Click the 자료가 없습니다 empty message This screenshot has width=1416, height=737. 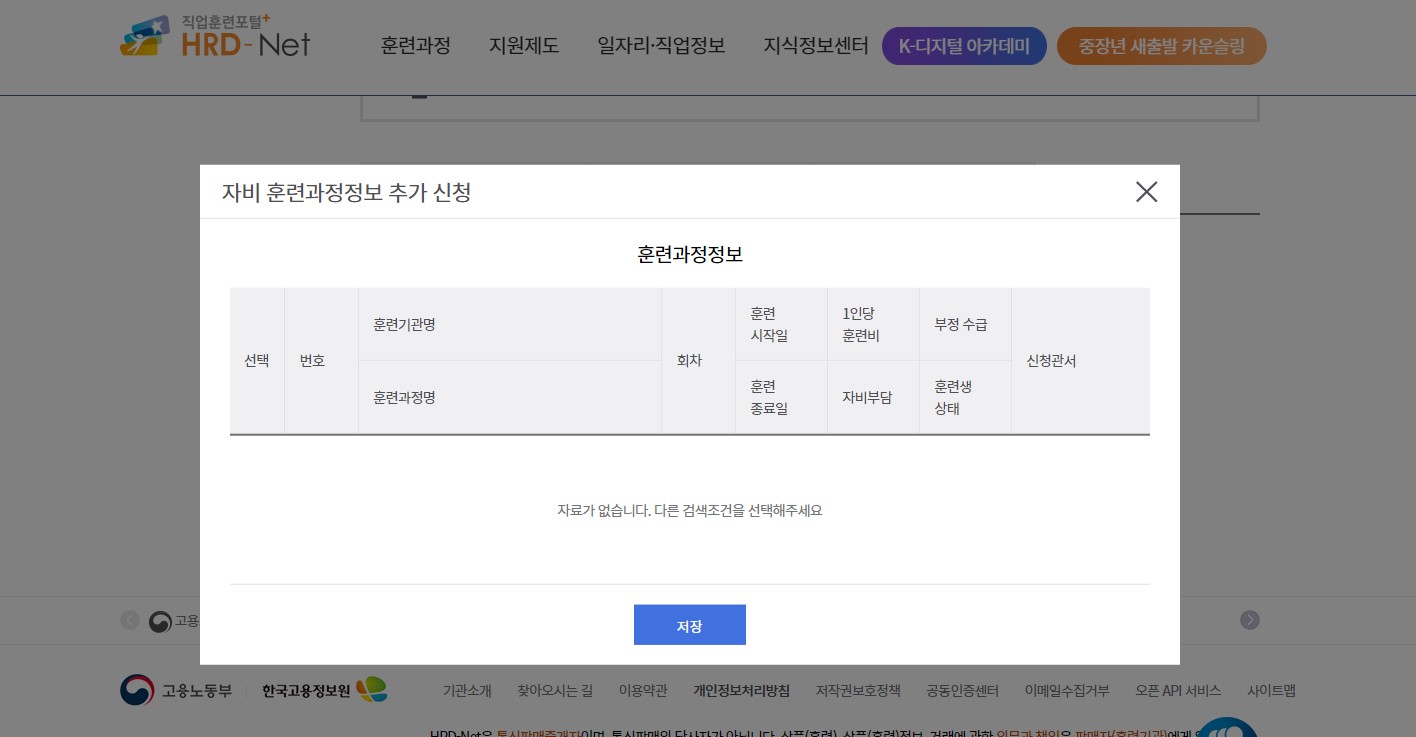point(690,510)
